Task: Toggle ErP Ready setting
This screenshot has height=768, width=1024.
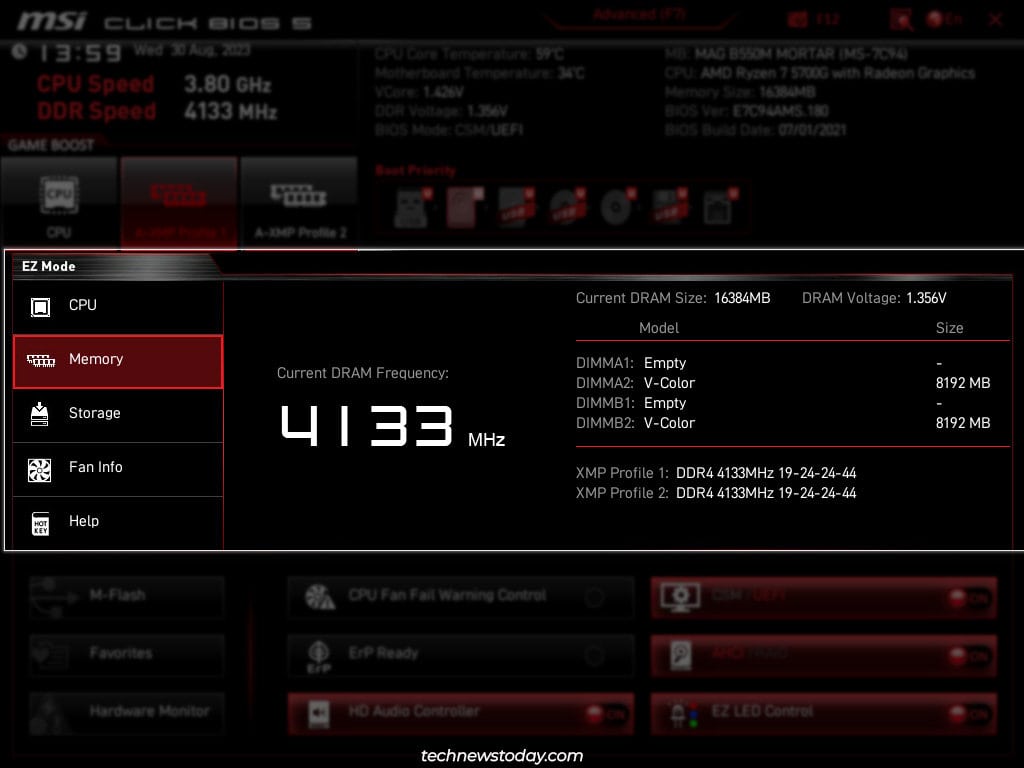Action: click(x=460, y=654)
